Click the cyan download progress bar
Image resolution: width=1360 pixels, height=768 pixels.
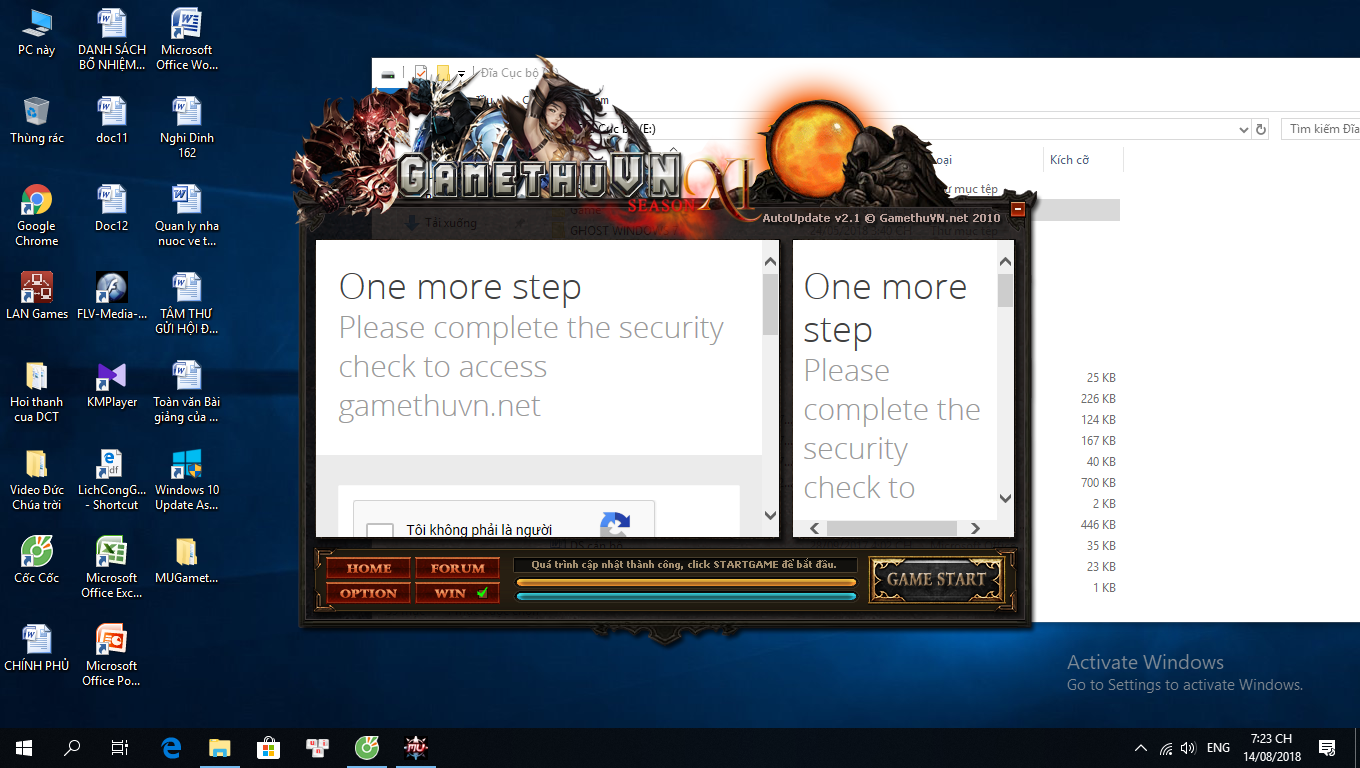pyautogui.click(x=686, y=596)
